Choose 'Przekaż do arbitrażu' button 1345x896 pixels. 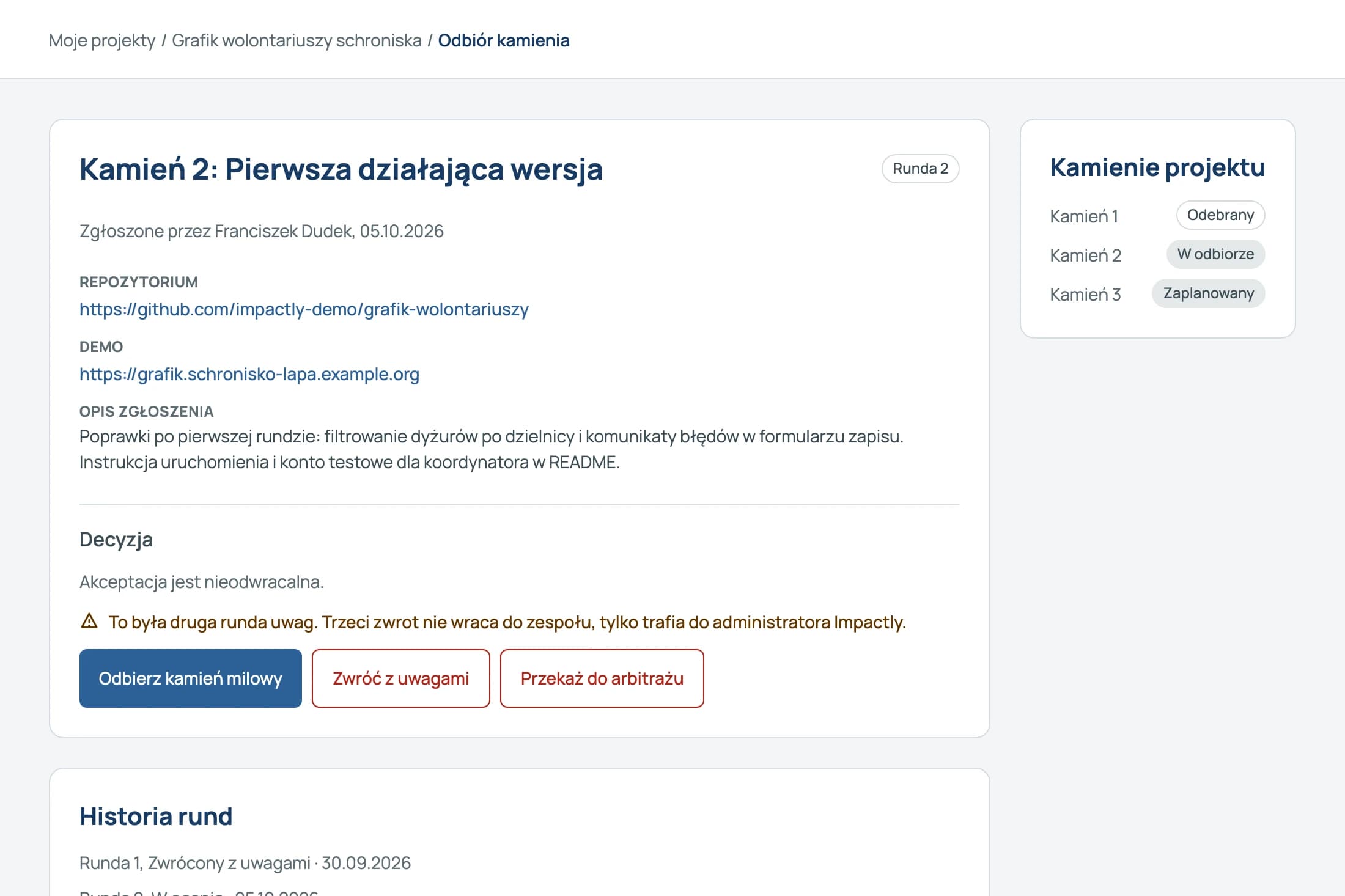point(602,678)
